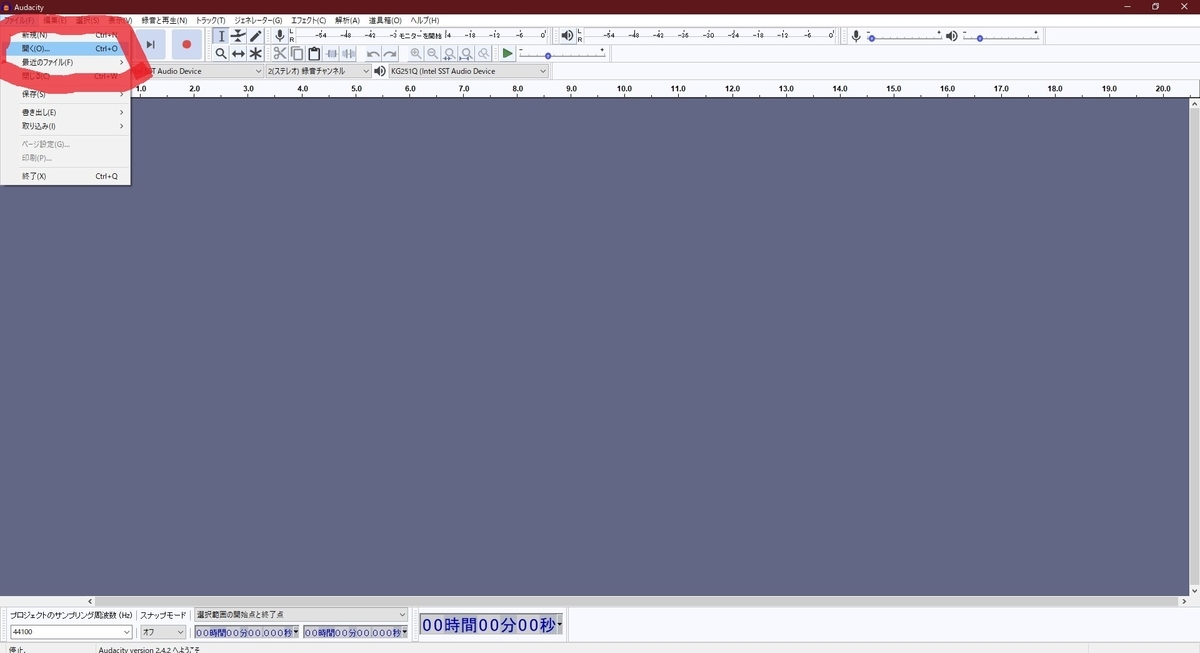This screenshot has width=1200, height=653.
Task: Activate the Zoom tool
Action: pyautogui.click(x=221, y=53)
